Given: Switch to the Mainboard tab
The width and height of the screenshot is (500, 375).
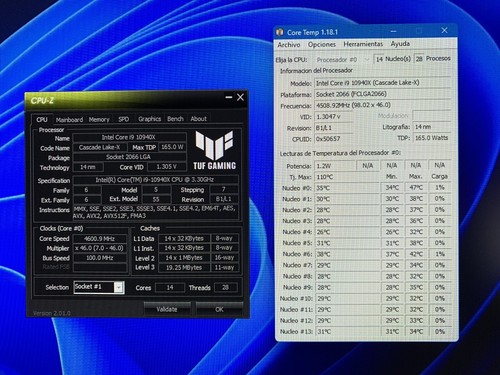Looking at the screenshot, I should point(69,120).
